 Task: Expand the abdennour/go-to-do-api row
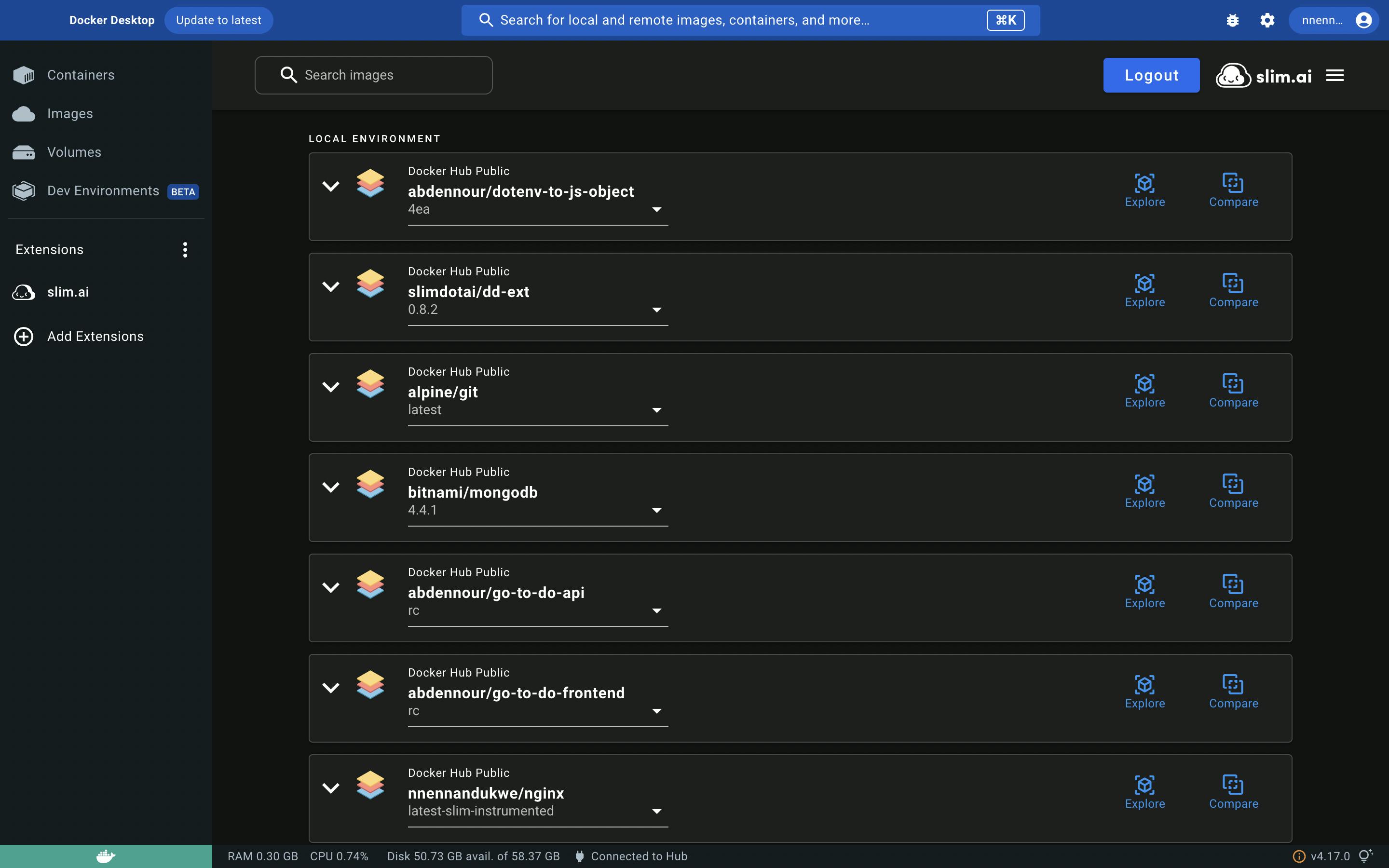(330, 587)
